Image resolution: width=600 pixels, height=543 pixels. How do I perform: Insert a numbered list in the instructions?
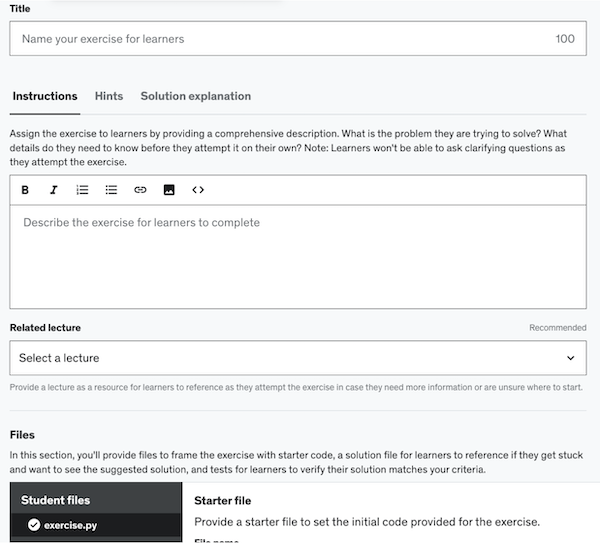click(83, 190)
